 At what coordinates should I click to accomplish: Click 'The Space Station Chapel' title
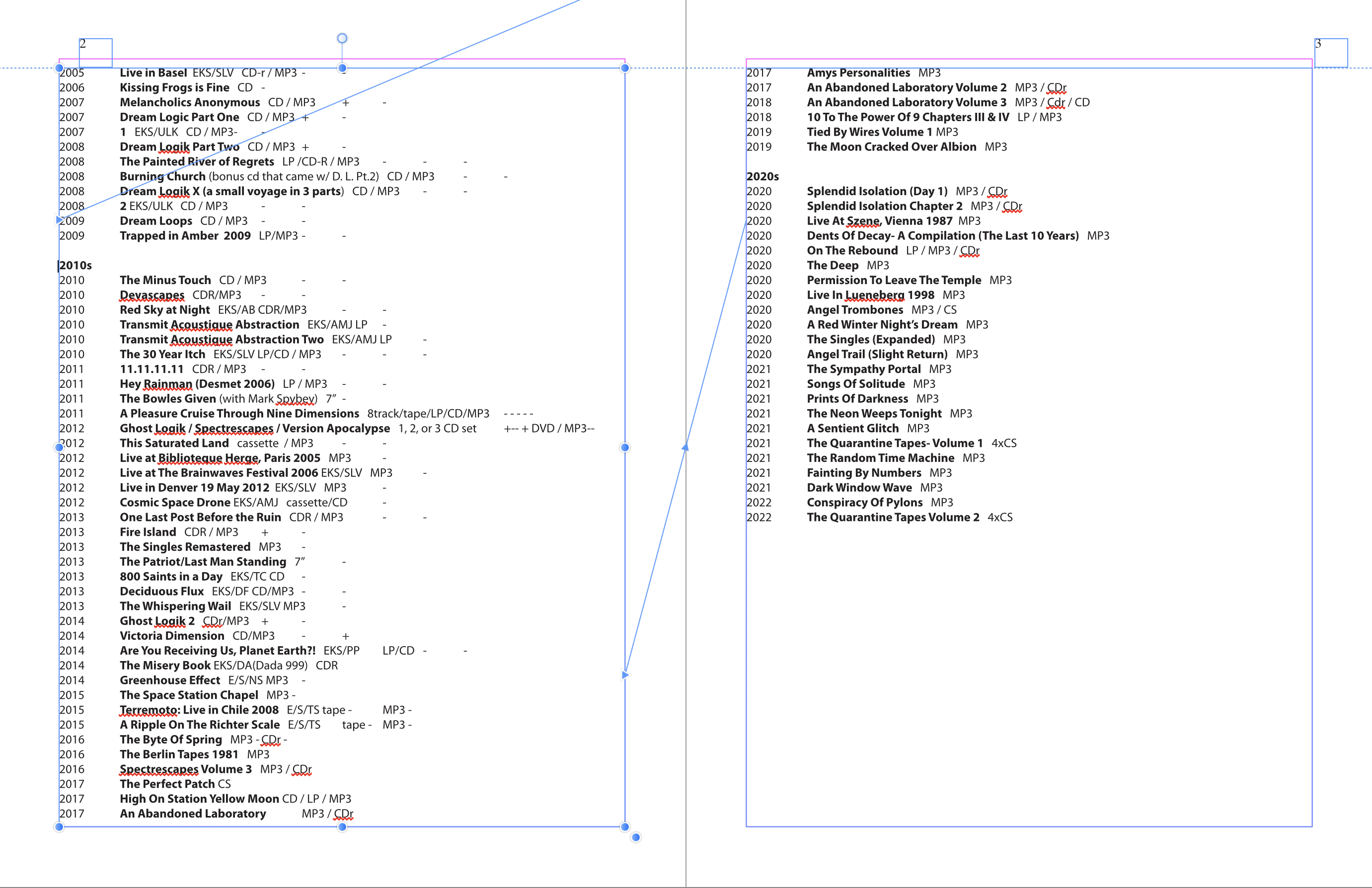pos(189,695)
